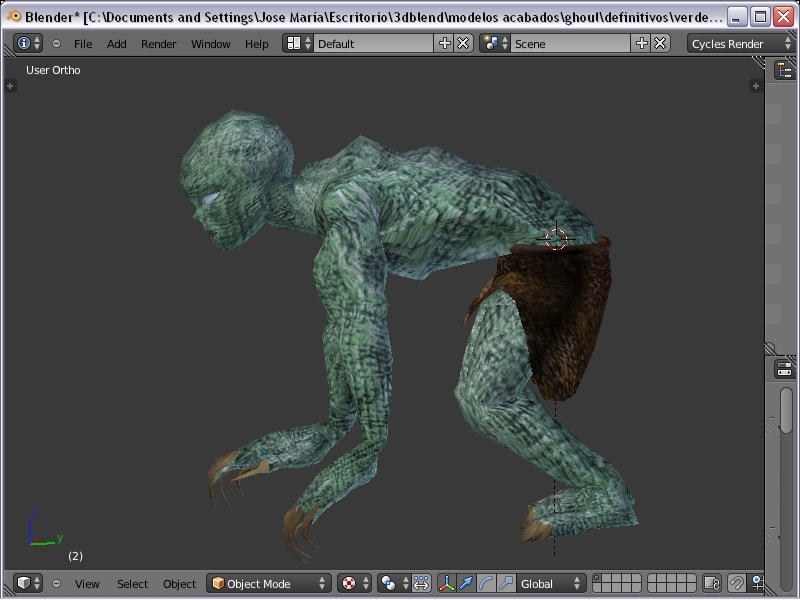Viewport: 800px width, 600px height.
Task: Delete the Default screen layout
Action: coord(463,43)
